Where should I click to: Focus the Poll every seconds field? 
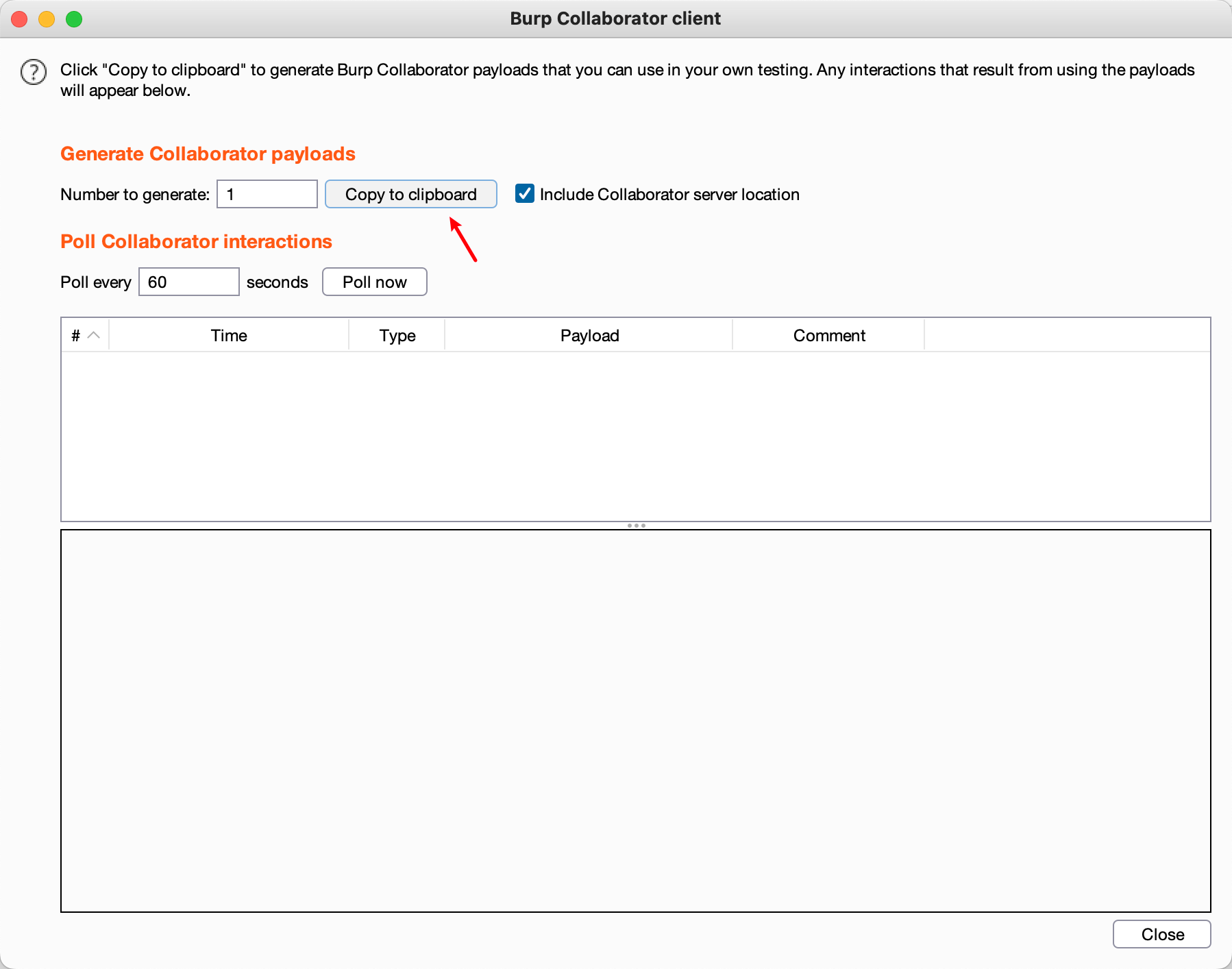189,282
